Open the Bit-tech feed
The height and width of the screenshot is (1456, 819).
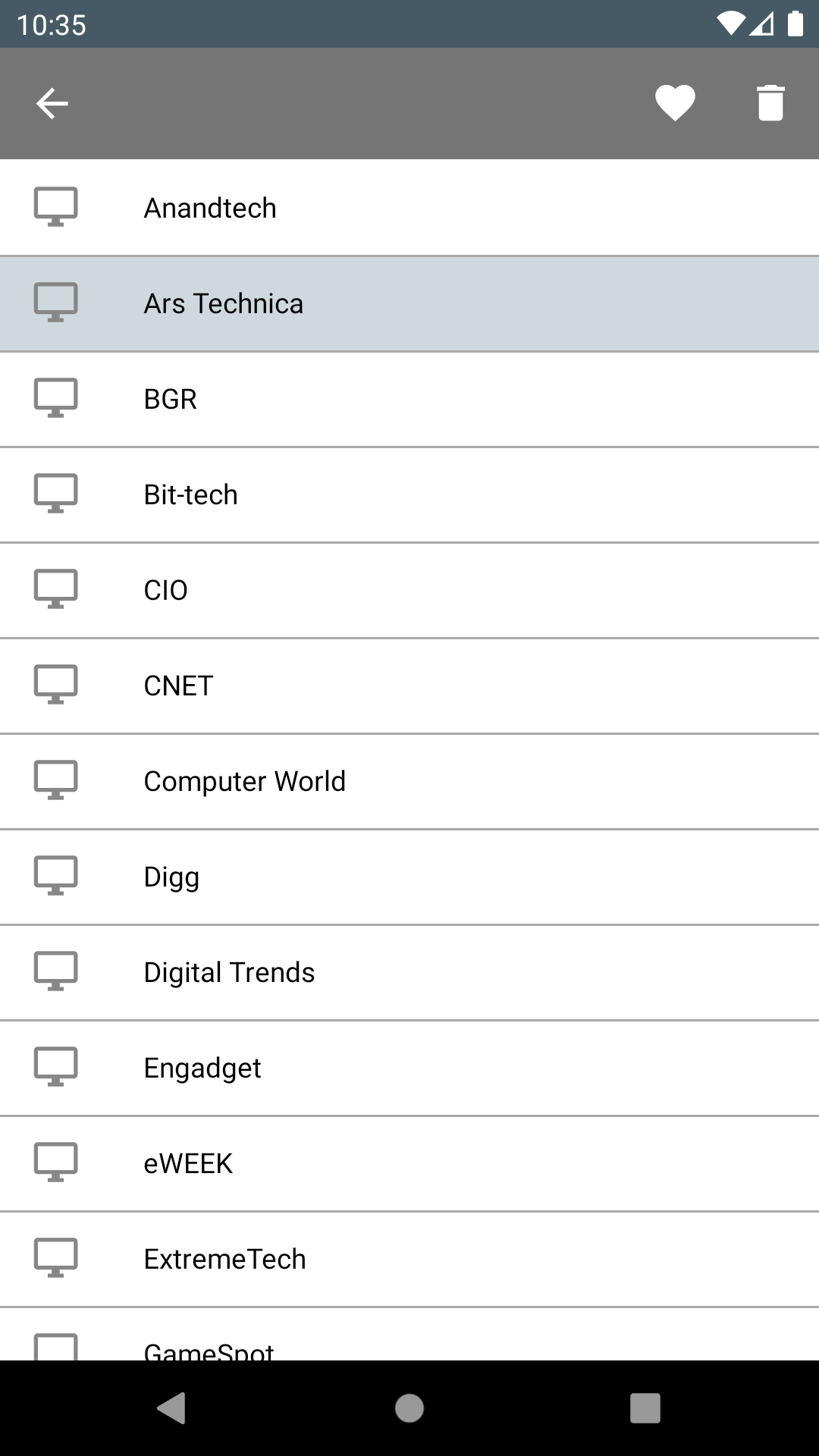pos(409,494)
